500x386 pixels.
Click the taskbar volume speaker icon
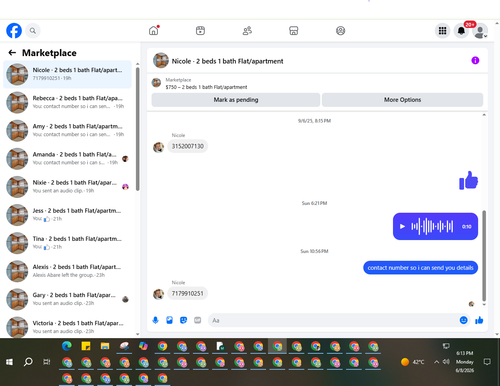coord(446,362)
